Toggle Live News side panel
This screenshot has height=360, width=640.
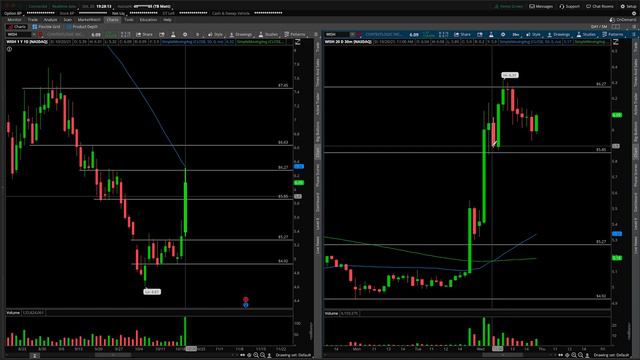tap(318, 245)
